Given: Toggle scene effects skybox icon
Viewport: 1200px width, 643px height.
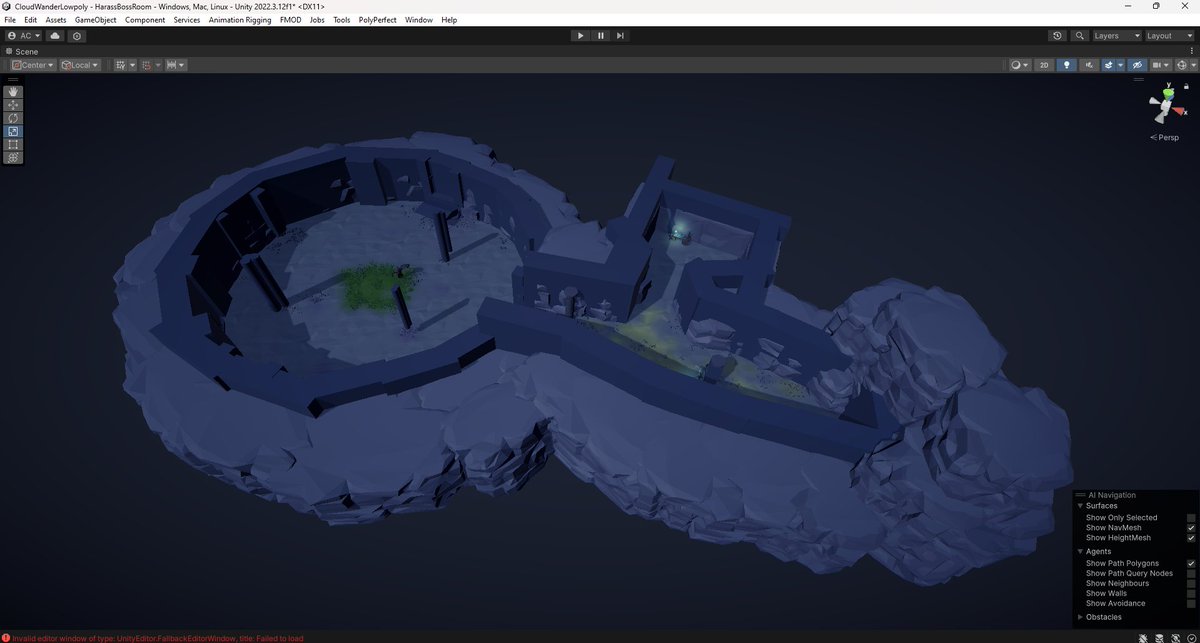Looking at the screenshot, I should point(1108,65).
